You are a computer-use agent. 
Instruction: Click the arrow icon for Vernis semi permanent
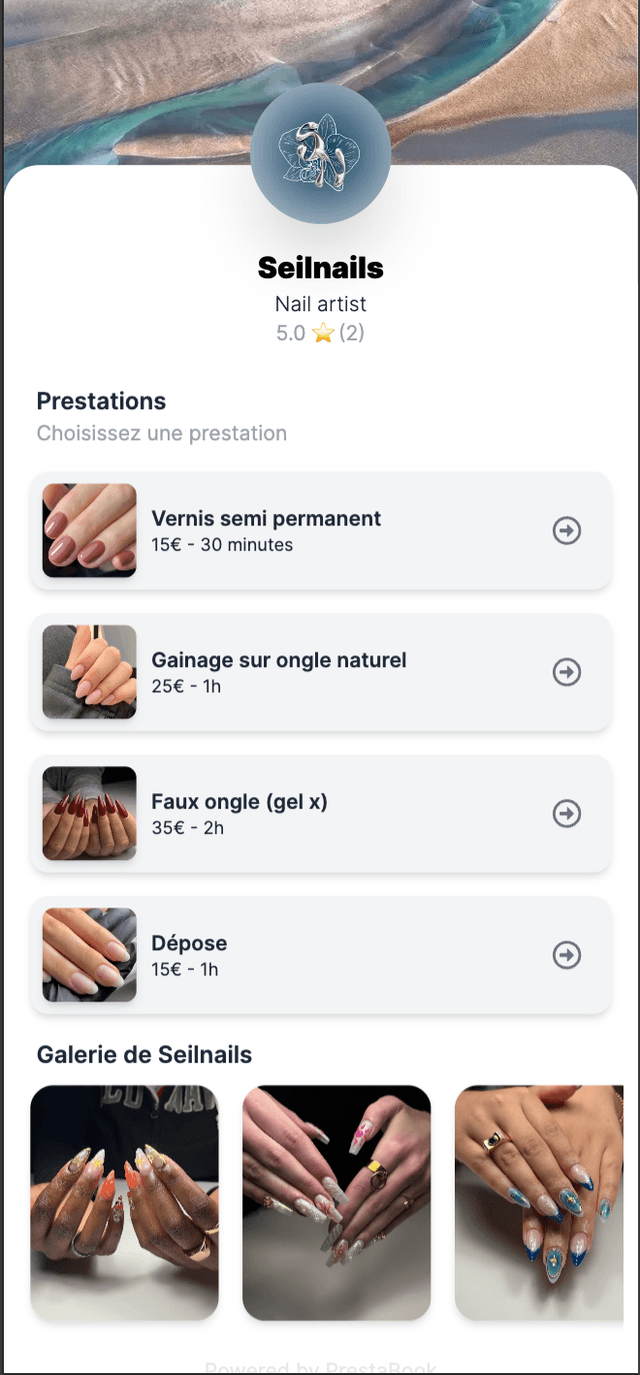[567, 531]
